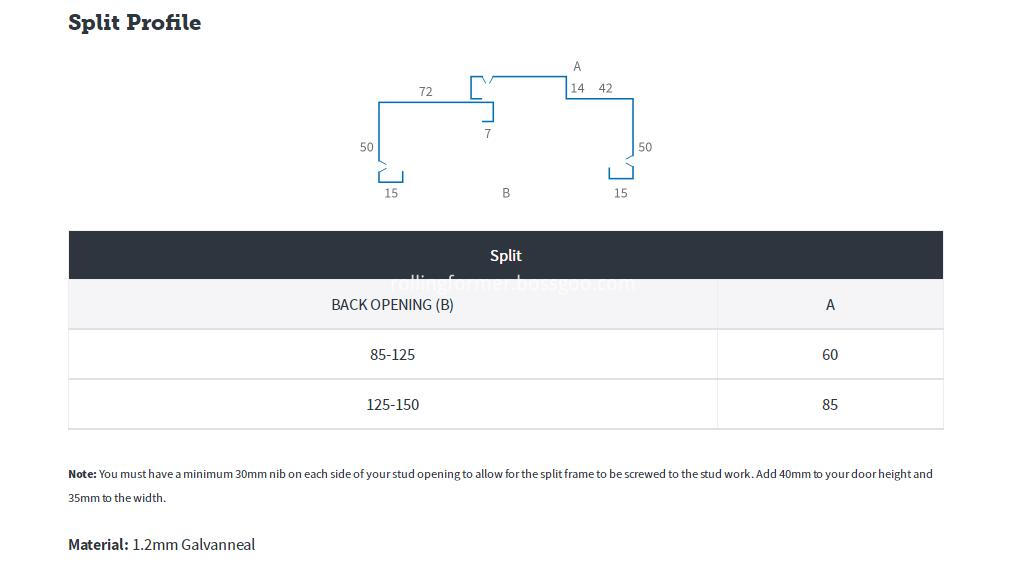Image resolution: width=1026 pixels, height=570 pixels.
Task: Click the 1.2mm Galvanneal text
Action: [194, 544]
